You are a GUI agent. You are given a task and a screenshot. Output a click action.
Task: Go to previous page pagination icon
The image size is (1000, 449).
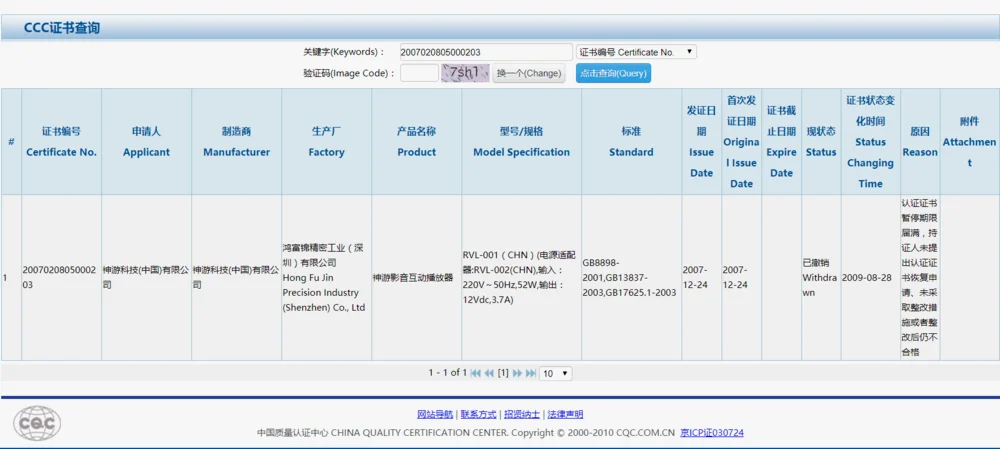(x=489, y=373)
